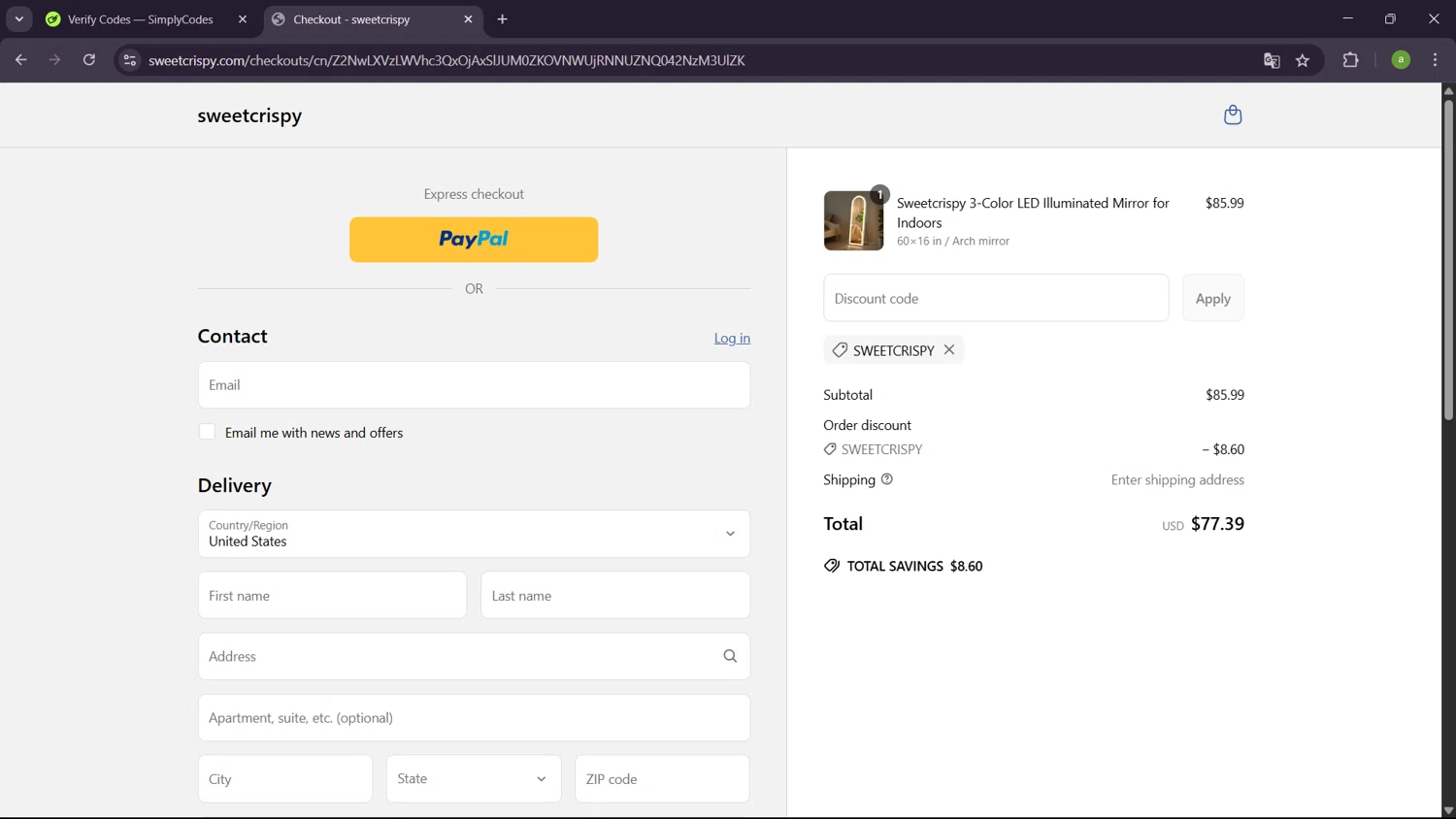
Task: Click the tag icon beside SWEETCRISPY under Order discount
Action: (x=830, y=449)
